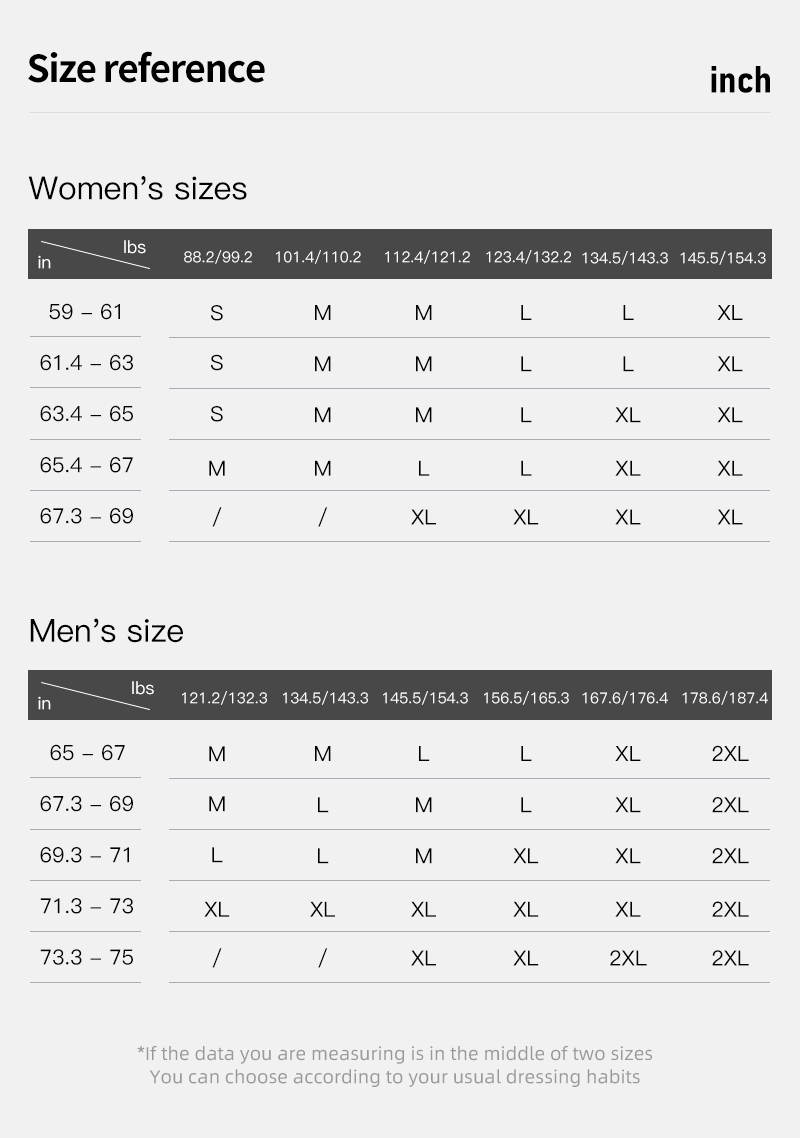Select the 101.4/110.2 lbs column header
800x1138 pixels.
pyautogui.click(x=318, y=257)
